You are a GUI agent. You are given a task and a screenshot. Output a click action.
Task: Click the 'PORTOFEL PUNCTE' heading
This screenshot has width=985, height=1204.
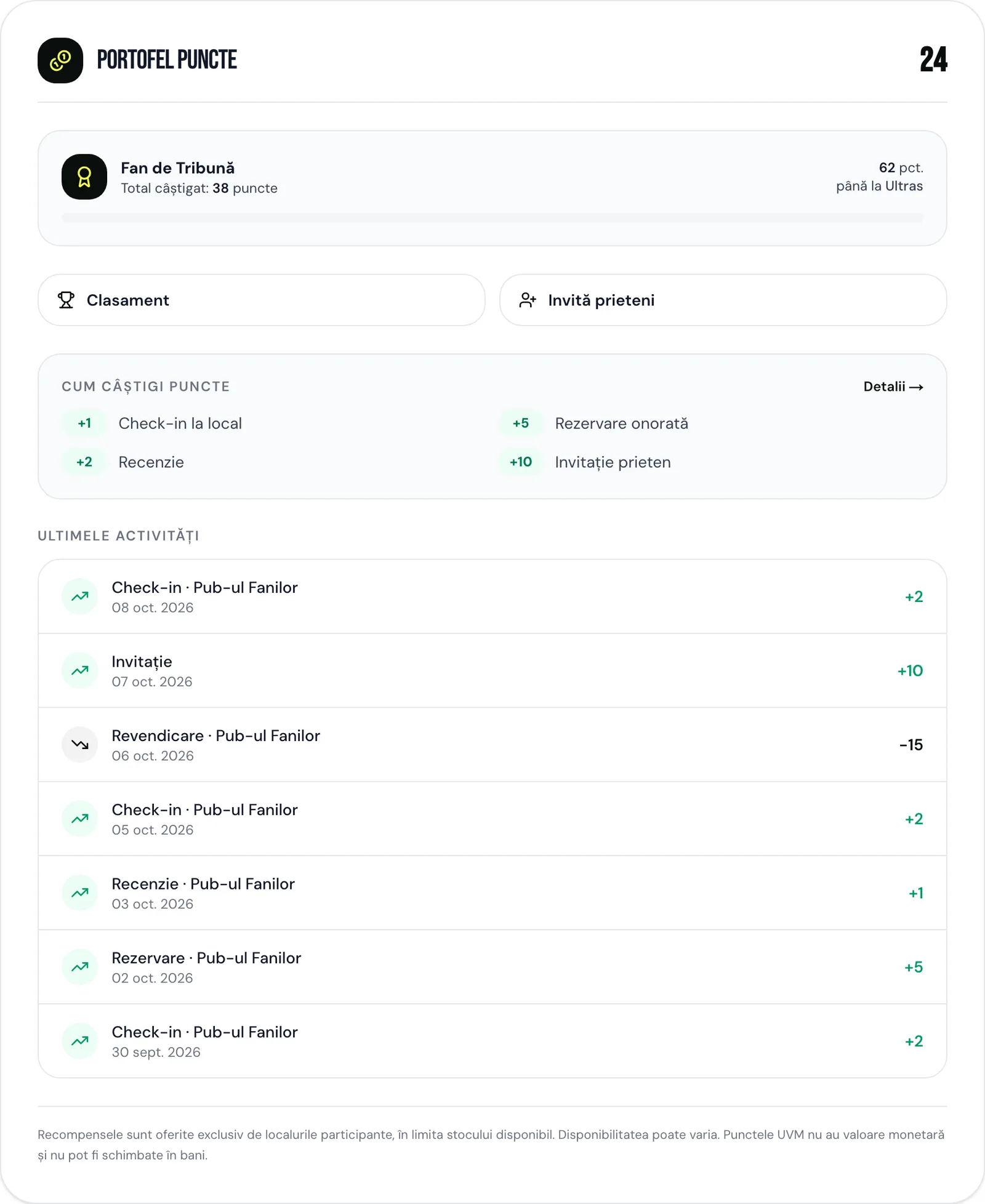[167, 60]
